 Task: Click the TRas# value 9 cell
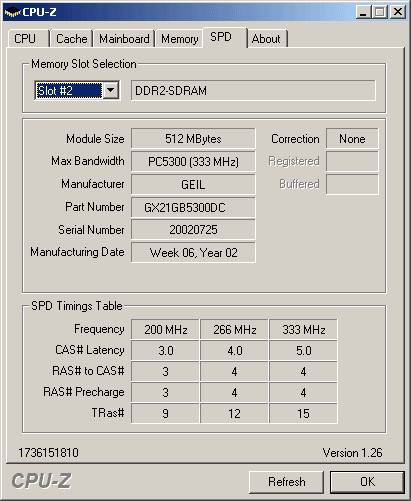(165, 414)
